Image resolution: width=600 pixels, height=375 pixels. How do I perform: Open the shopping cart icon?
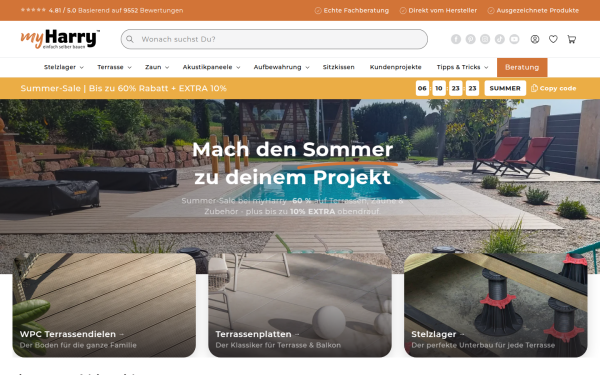(572, 39)
